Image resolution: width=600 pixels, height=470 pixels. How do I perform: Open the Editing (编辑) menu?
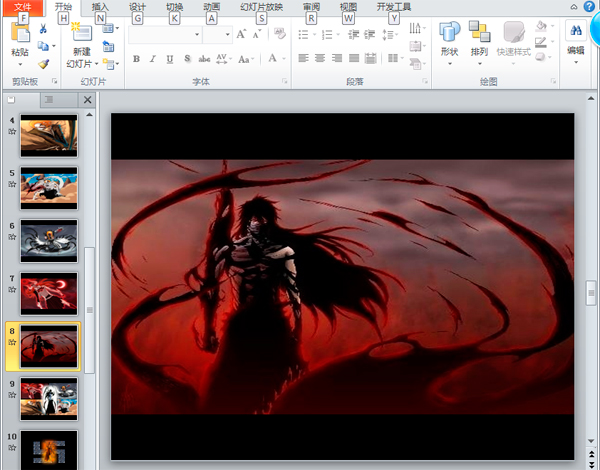[576, 43]
